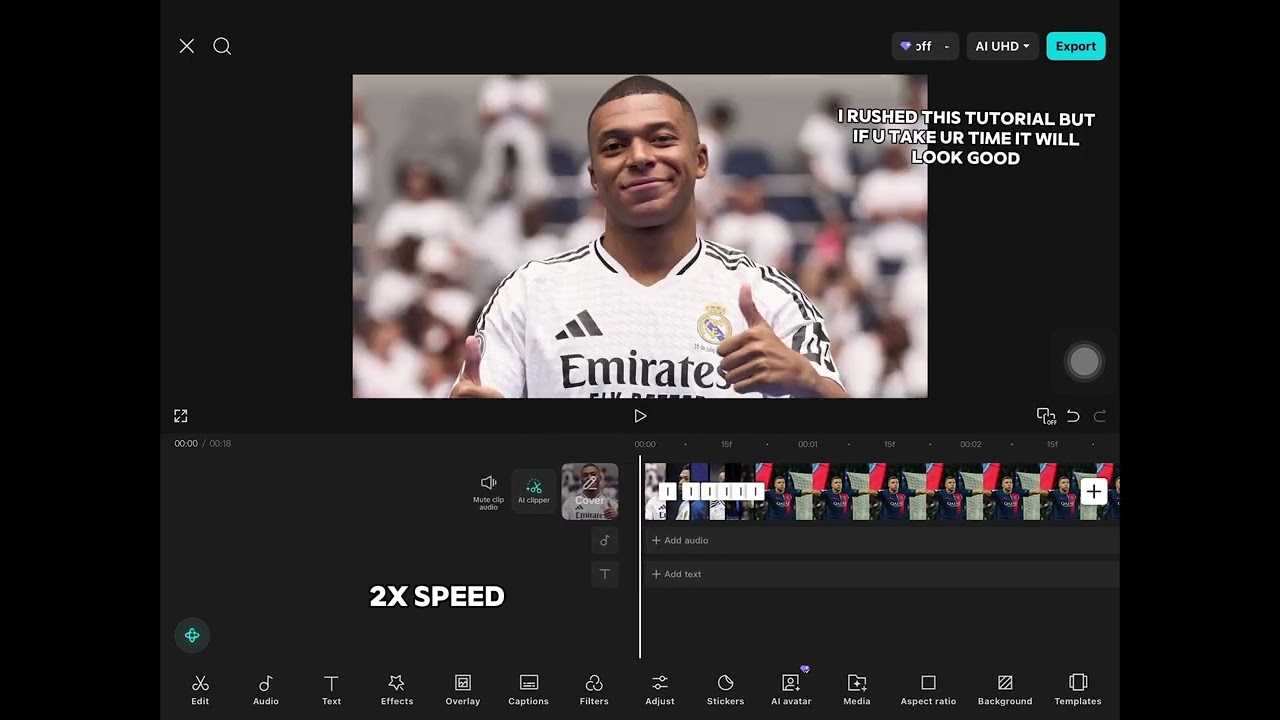Open the first transition marker between clips
This screenshot has width=1280, height=720.
(667, 492)
